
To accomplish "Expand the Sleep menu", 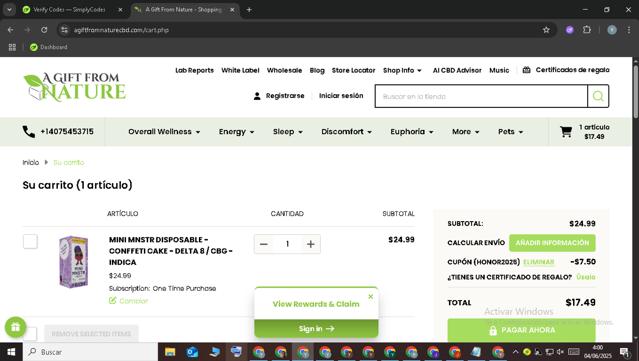I will click(x=288, y=132).
